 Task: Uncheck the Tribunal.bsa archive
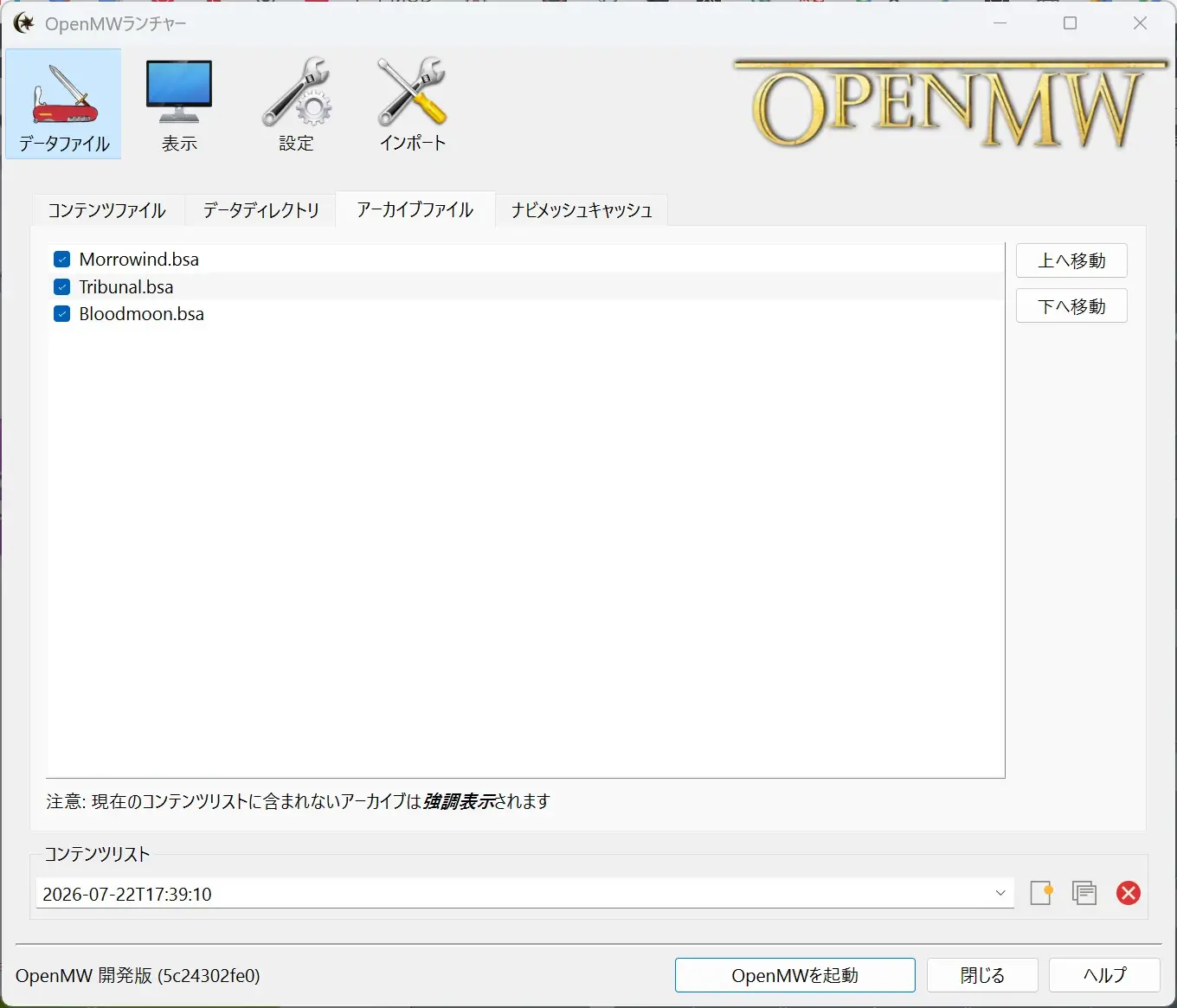click(61, 287)
